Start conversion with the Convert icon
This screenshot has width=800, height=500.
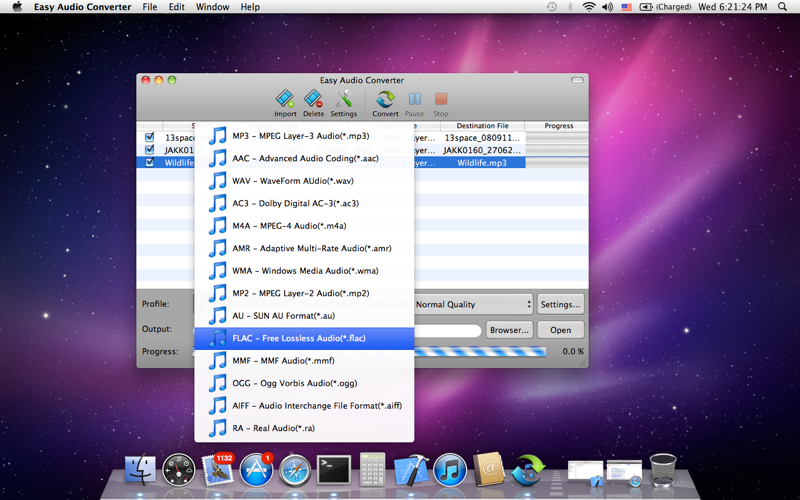(x=385, y=101)
